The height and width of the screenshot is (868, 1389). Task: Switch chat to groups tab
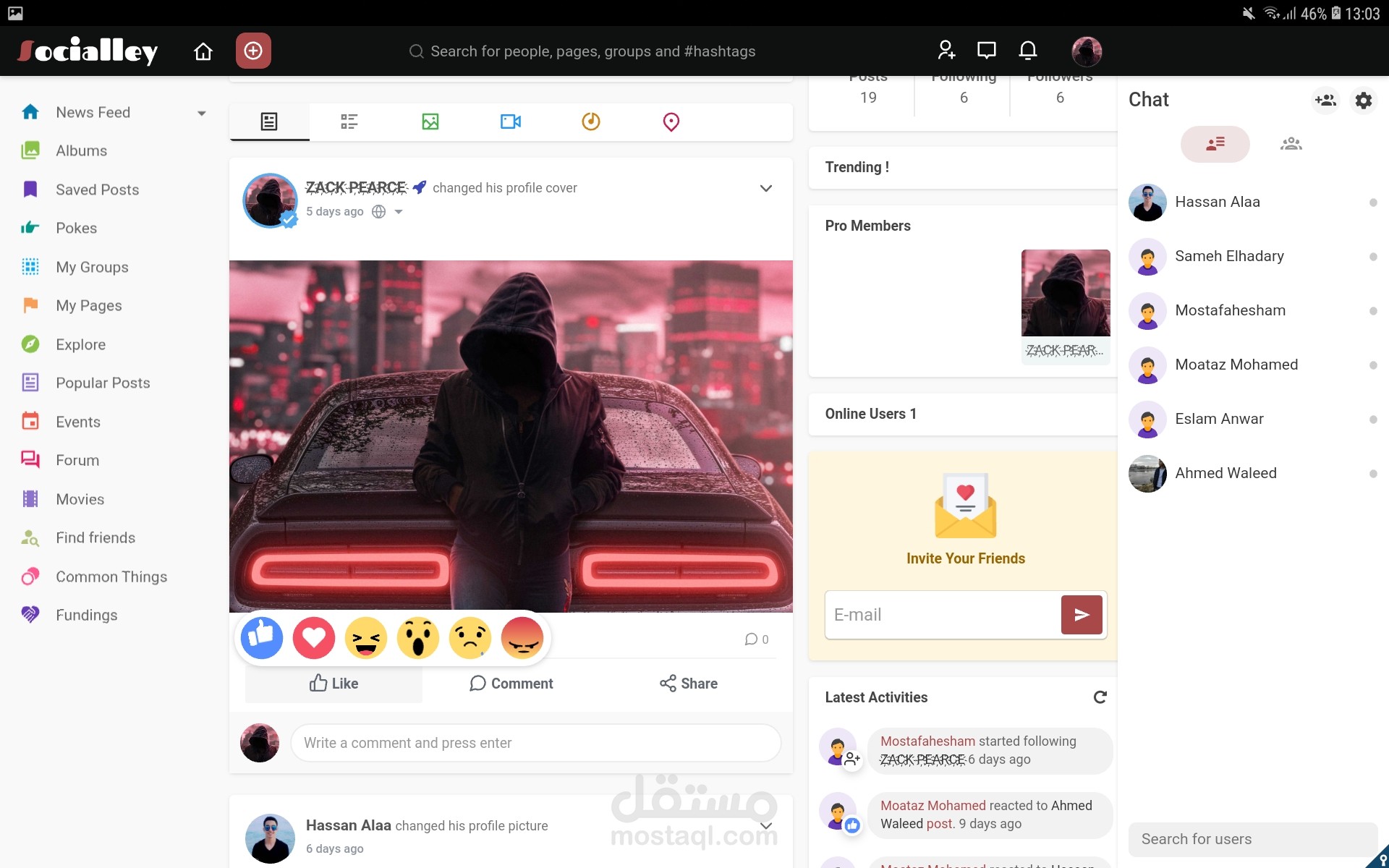1291,144
